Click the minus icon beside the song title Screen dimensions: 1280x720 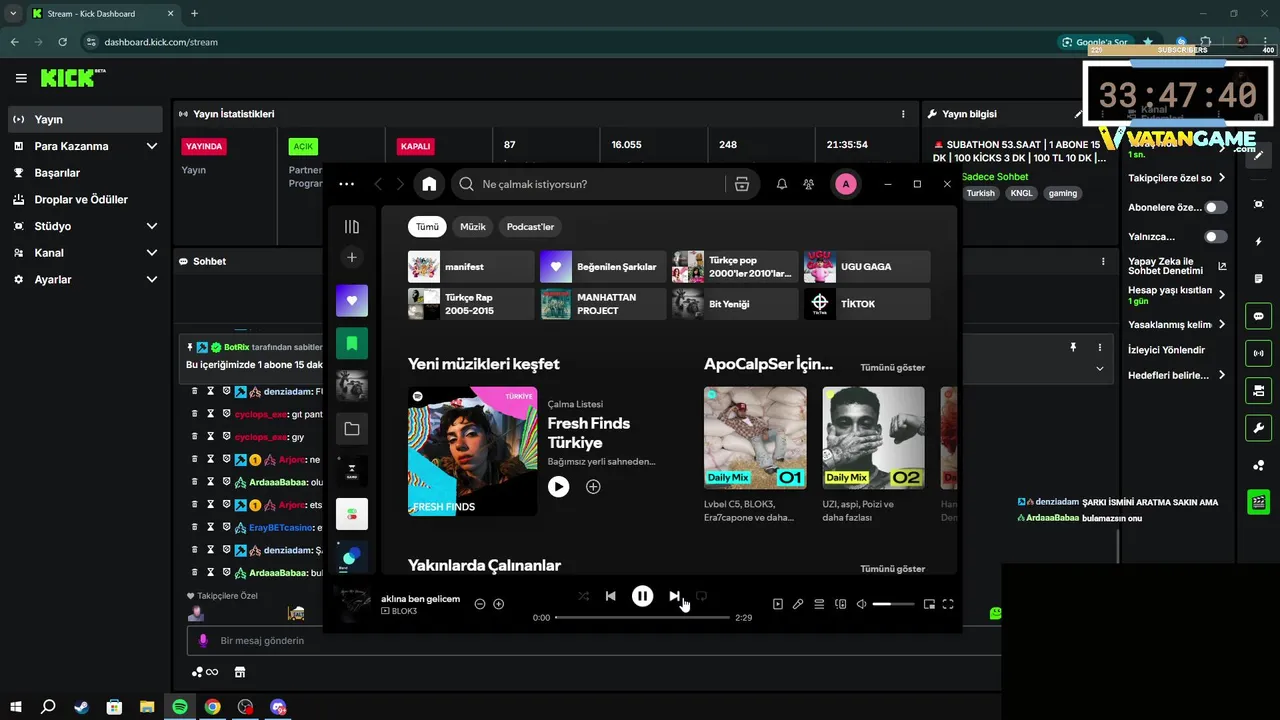480,604
